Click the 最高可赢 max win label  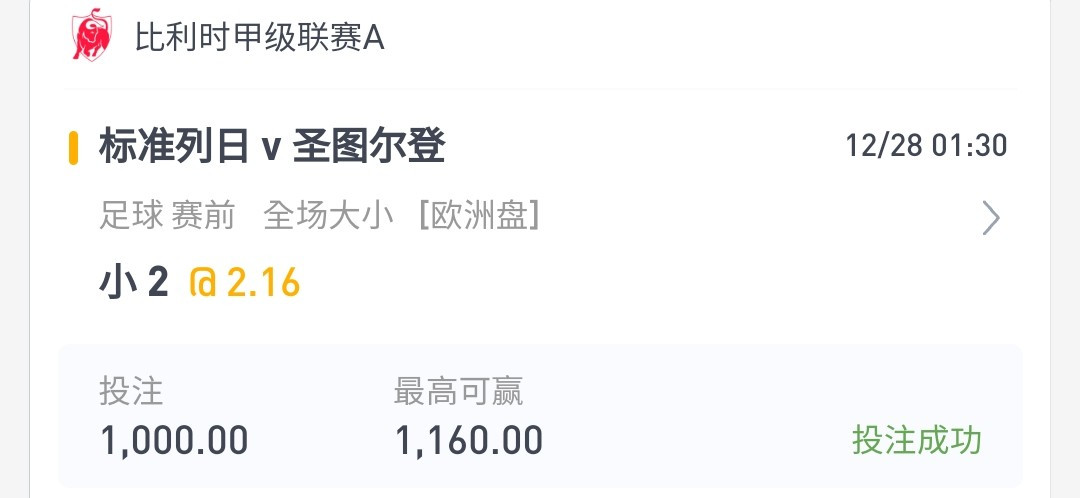(458, 391)
